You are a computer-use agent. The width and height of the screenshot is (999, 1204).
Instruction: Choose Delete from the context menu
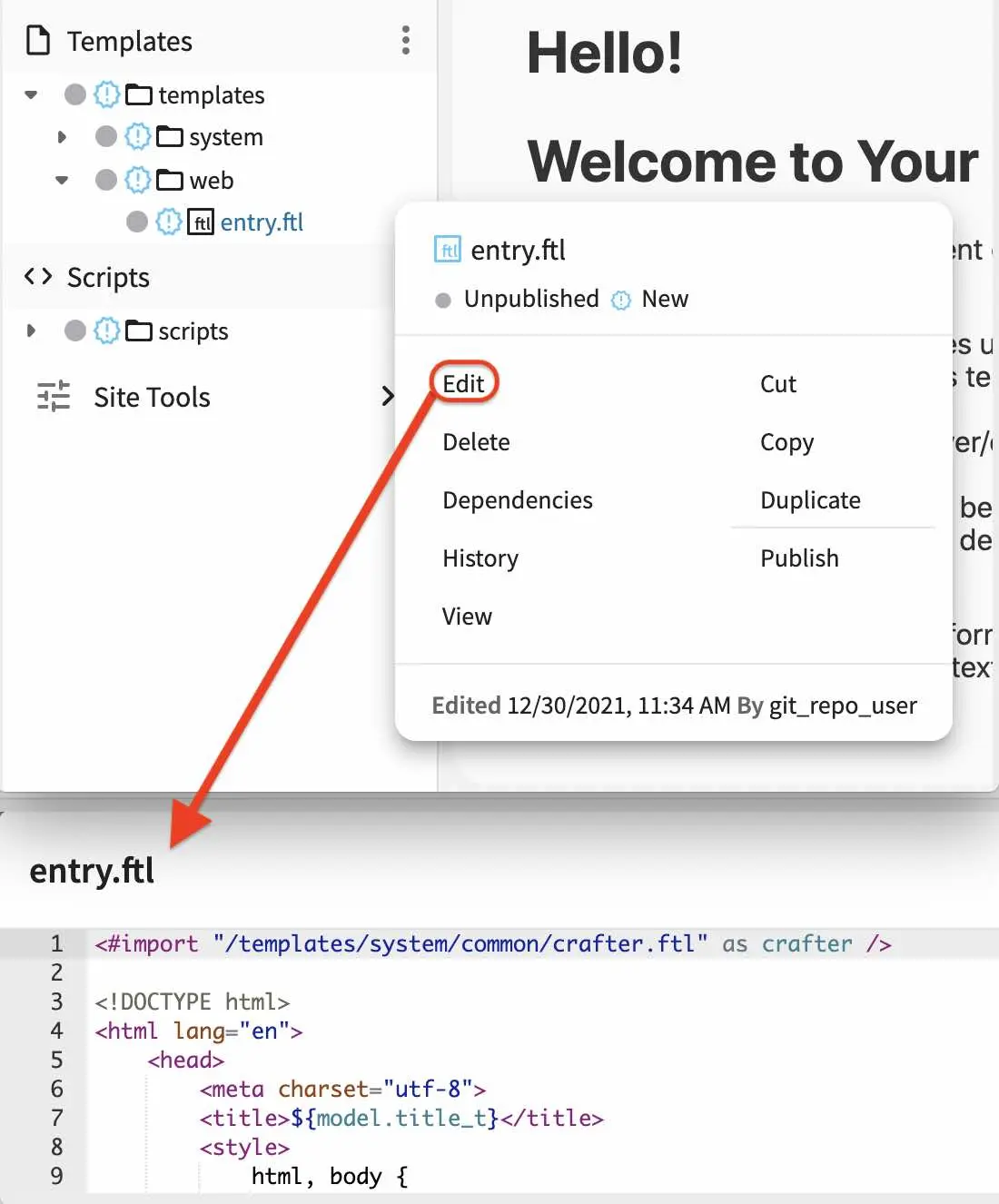pos(476,441)
